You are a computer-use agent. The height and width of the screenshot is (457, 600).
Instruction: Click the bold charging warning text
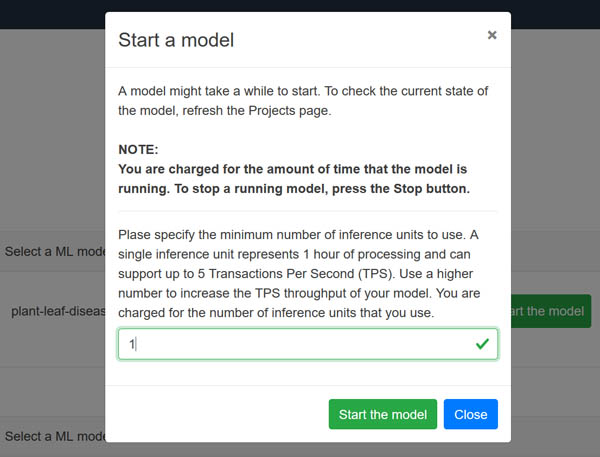point(294,179)
